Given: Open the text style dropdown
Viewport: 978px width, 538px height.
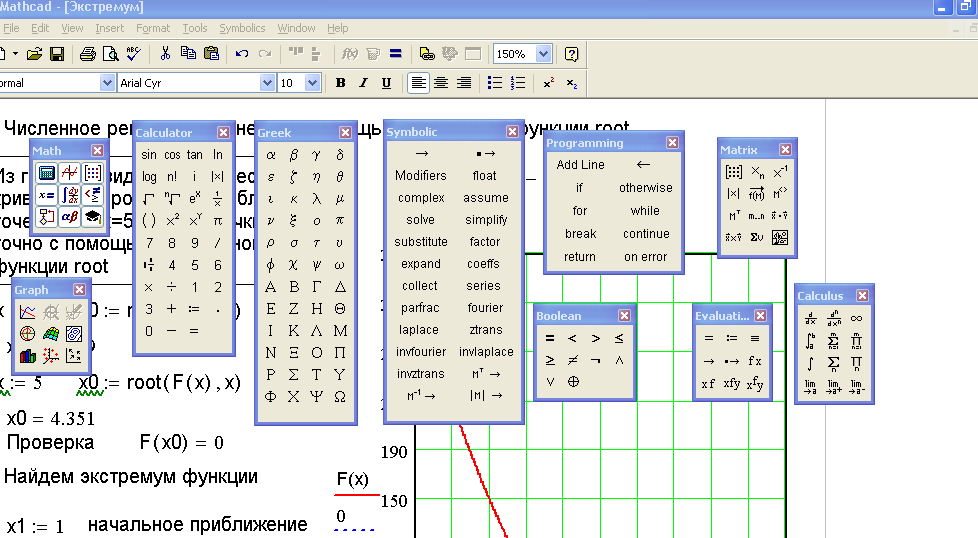Looking at the screenshot, I should (107, 83).
